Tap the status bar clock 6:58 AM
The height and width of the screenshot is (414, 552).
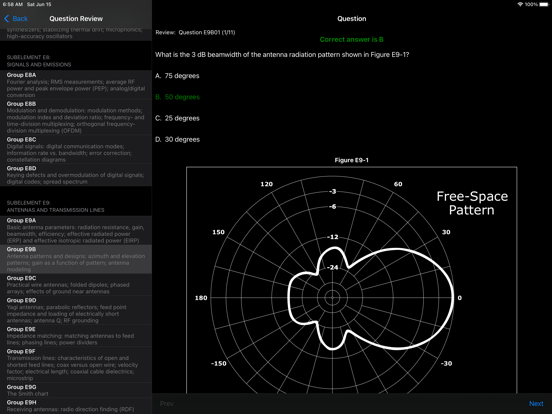coord(13,4)
